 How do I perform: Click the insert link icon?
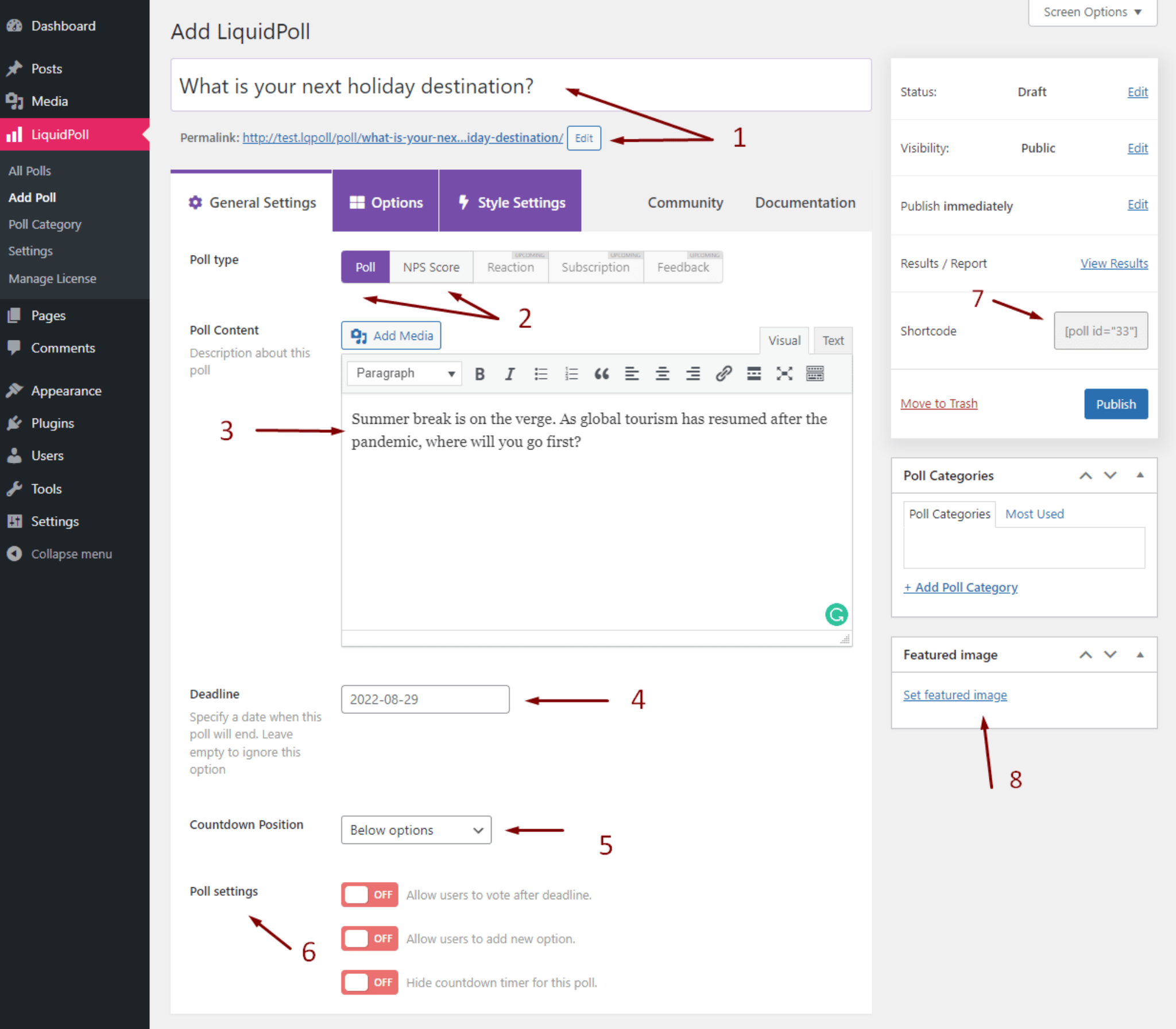pos(723,374)
